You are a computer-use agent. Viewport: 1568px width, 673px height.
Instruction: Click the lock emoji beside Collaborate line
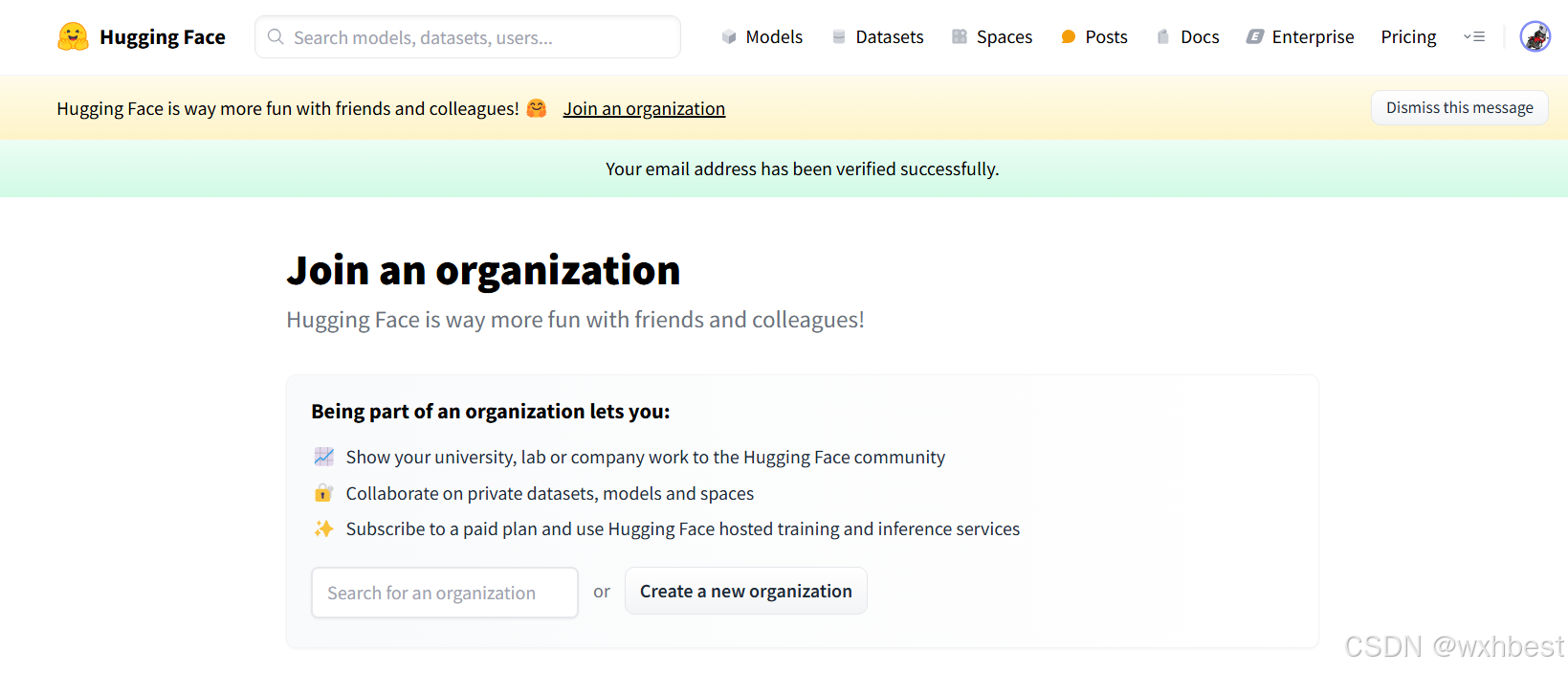[324, 493]
